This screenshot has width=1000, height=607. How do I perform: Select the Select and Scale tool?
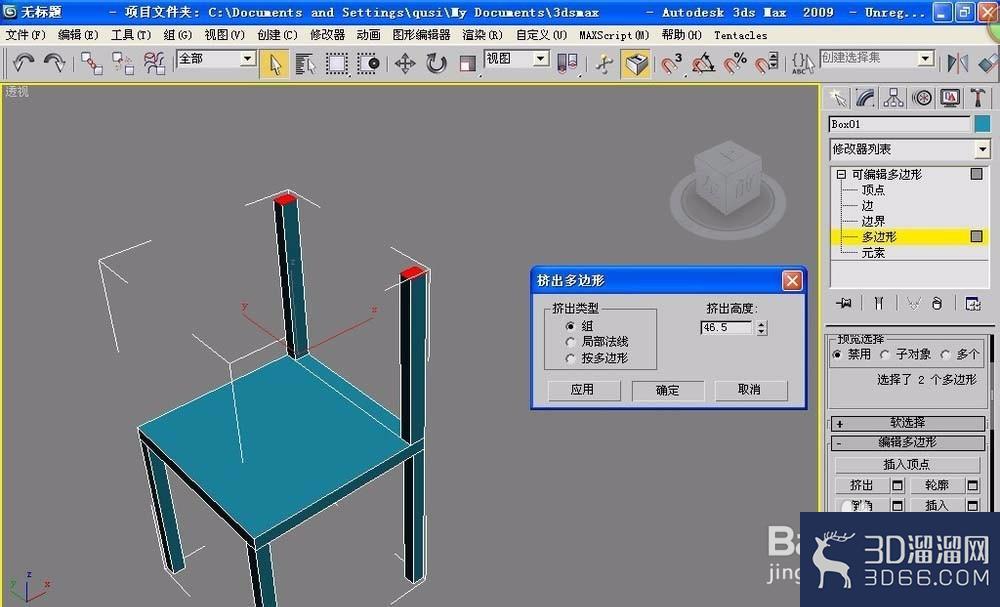pyautogui.click(x=467, y=63)
